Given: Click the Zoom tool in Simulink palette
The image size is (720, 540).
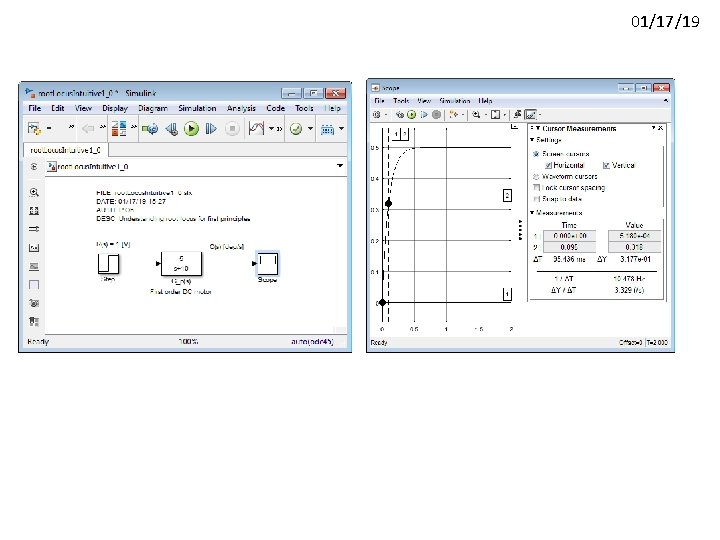Looking at the screenshot, I should pos(34,192).
